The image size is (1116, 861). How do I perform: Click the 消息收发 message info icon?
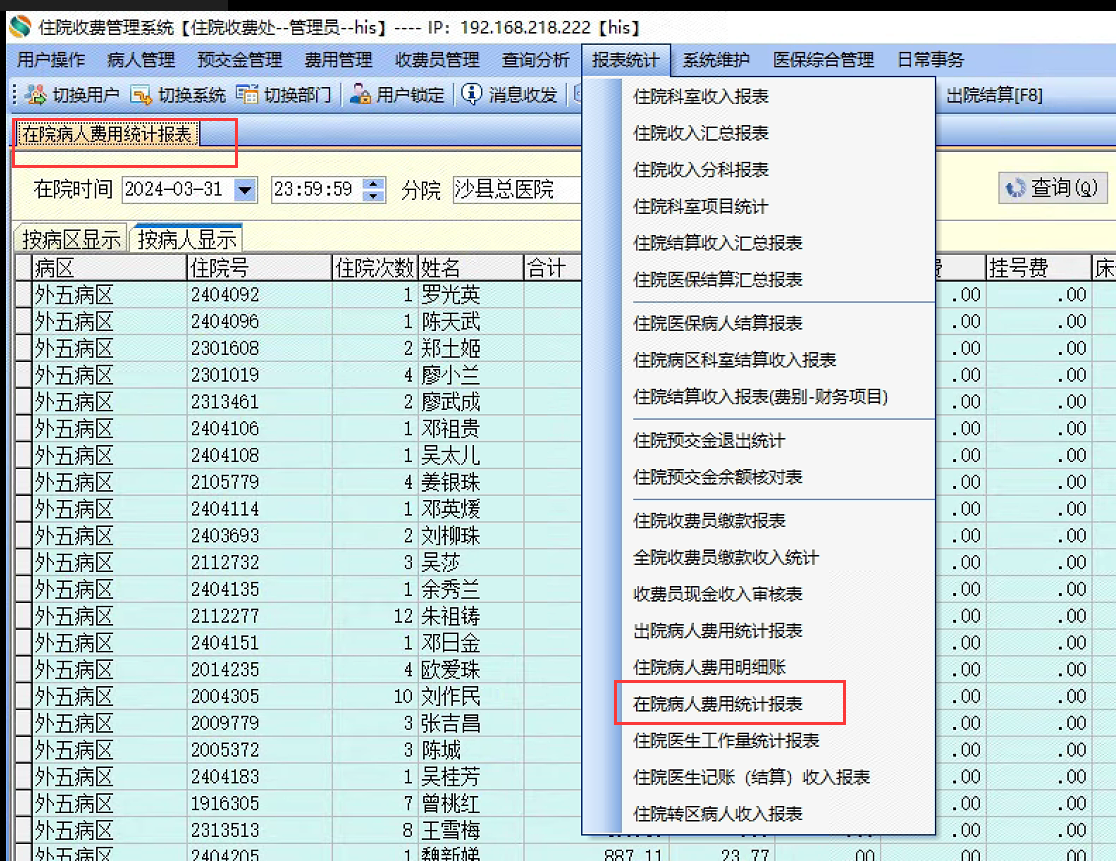point(471,93)
